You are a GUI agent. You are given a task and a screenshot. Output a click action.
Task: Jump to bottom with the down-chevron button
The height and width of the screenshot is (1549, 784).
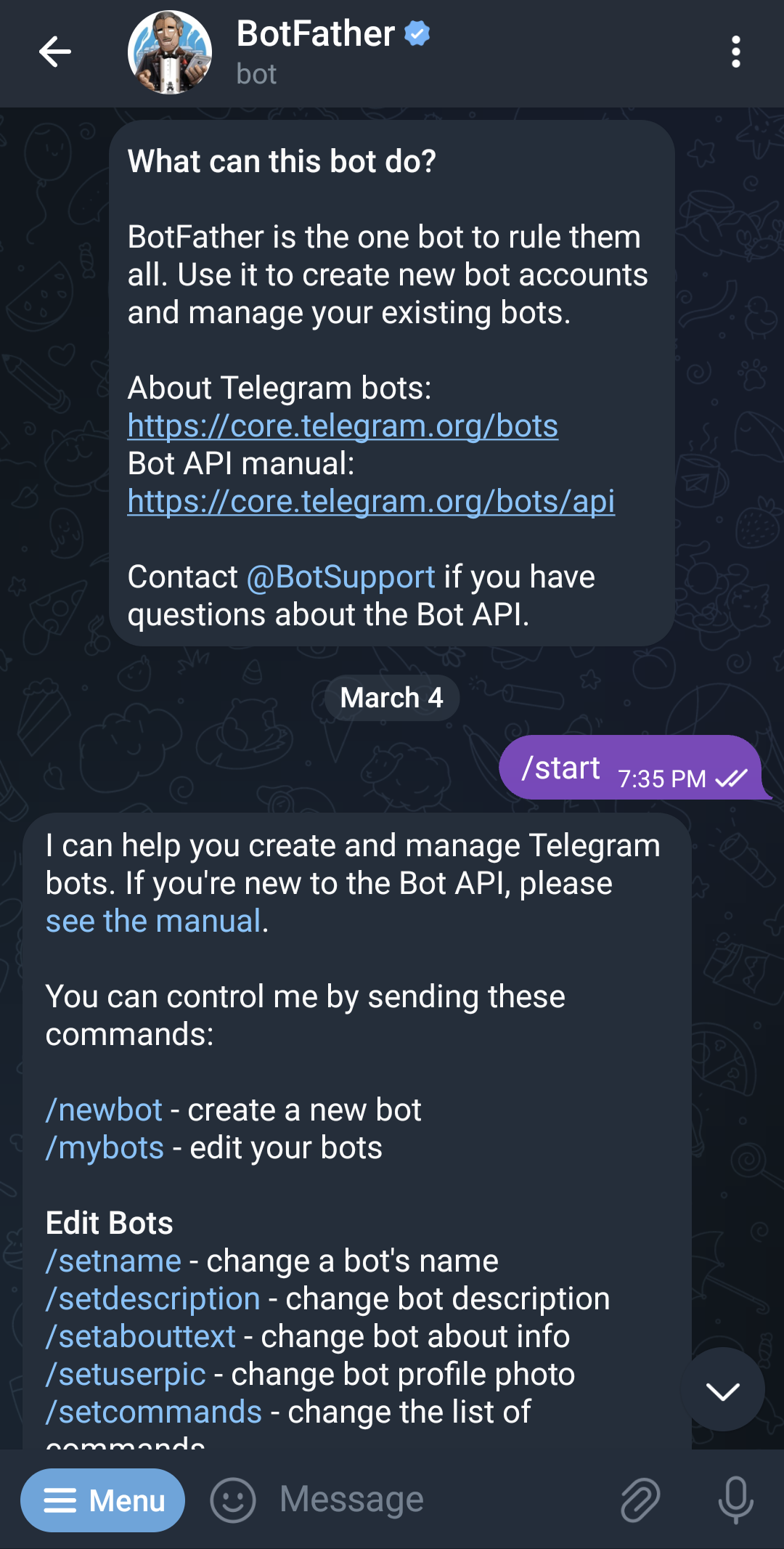pos(722,1389)
